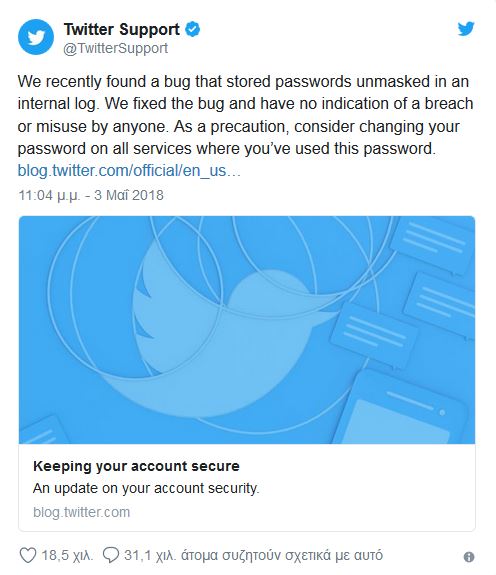Open the tweet info icon at the bottom right
The width and height of the screenshot is (496, 575).
point(469,557)
